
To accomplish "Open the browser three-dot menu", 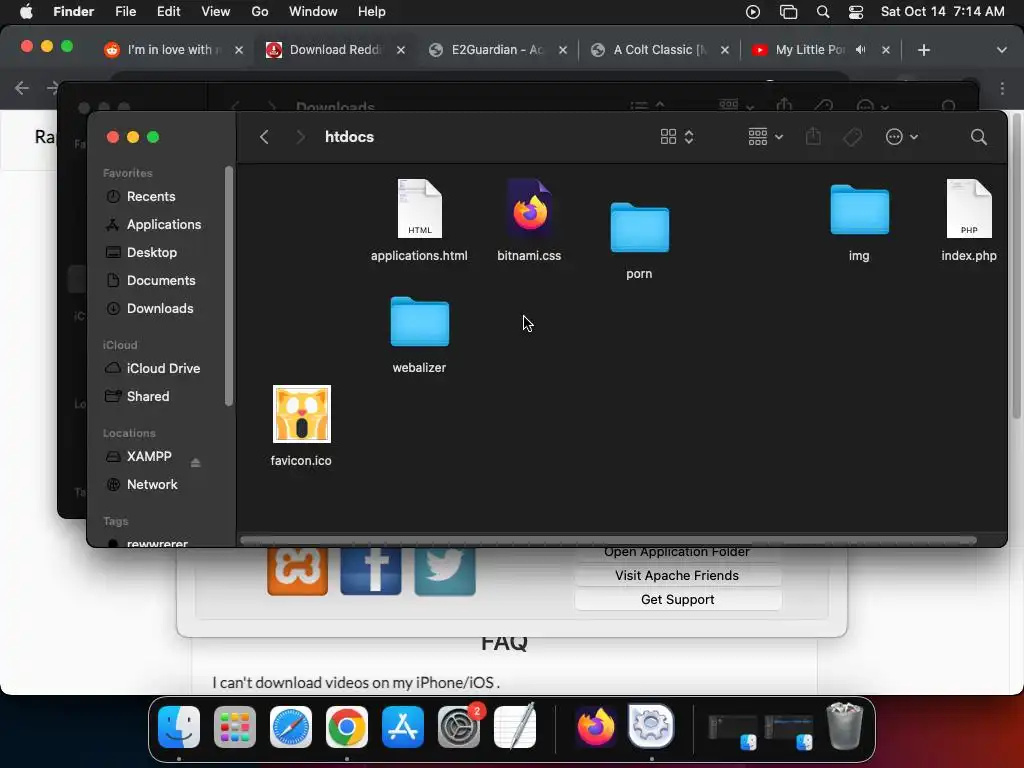I will [x=1002, y=88].
